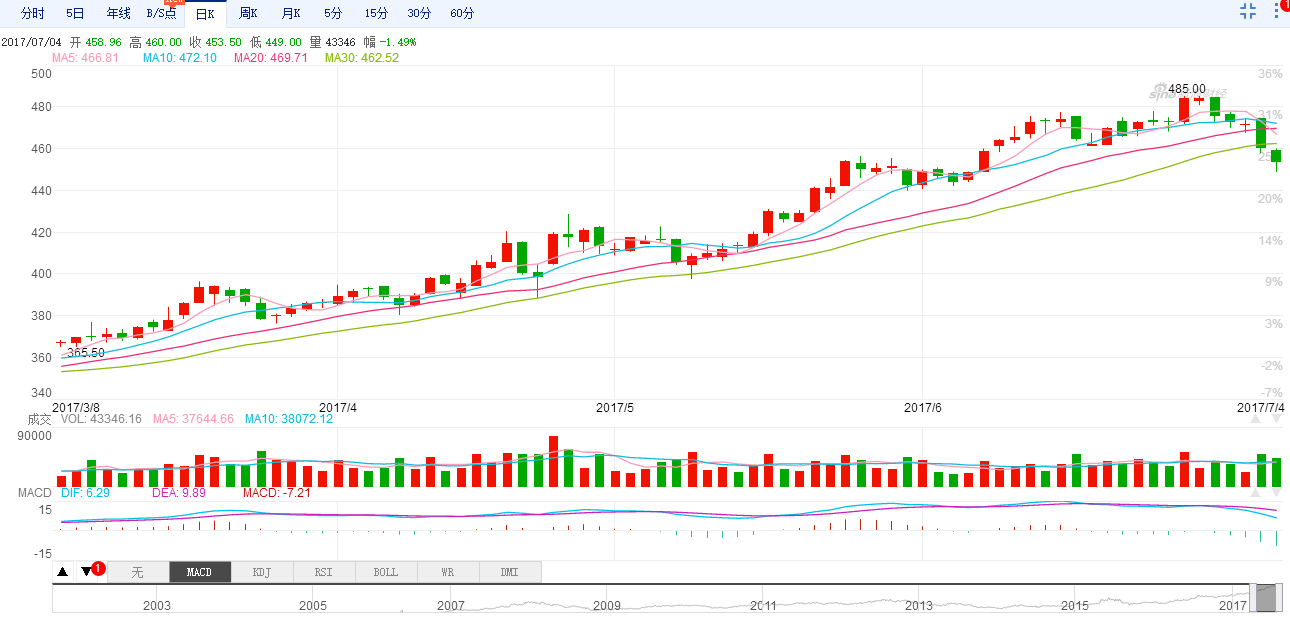Viewport: 1290px width, 629px height.
Task: Click the black down-triangle remove indicator button
Action: 87,572
